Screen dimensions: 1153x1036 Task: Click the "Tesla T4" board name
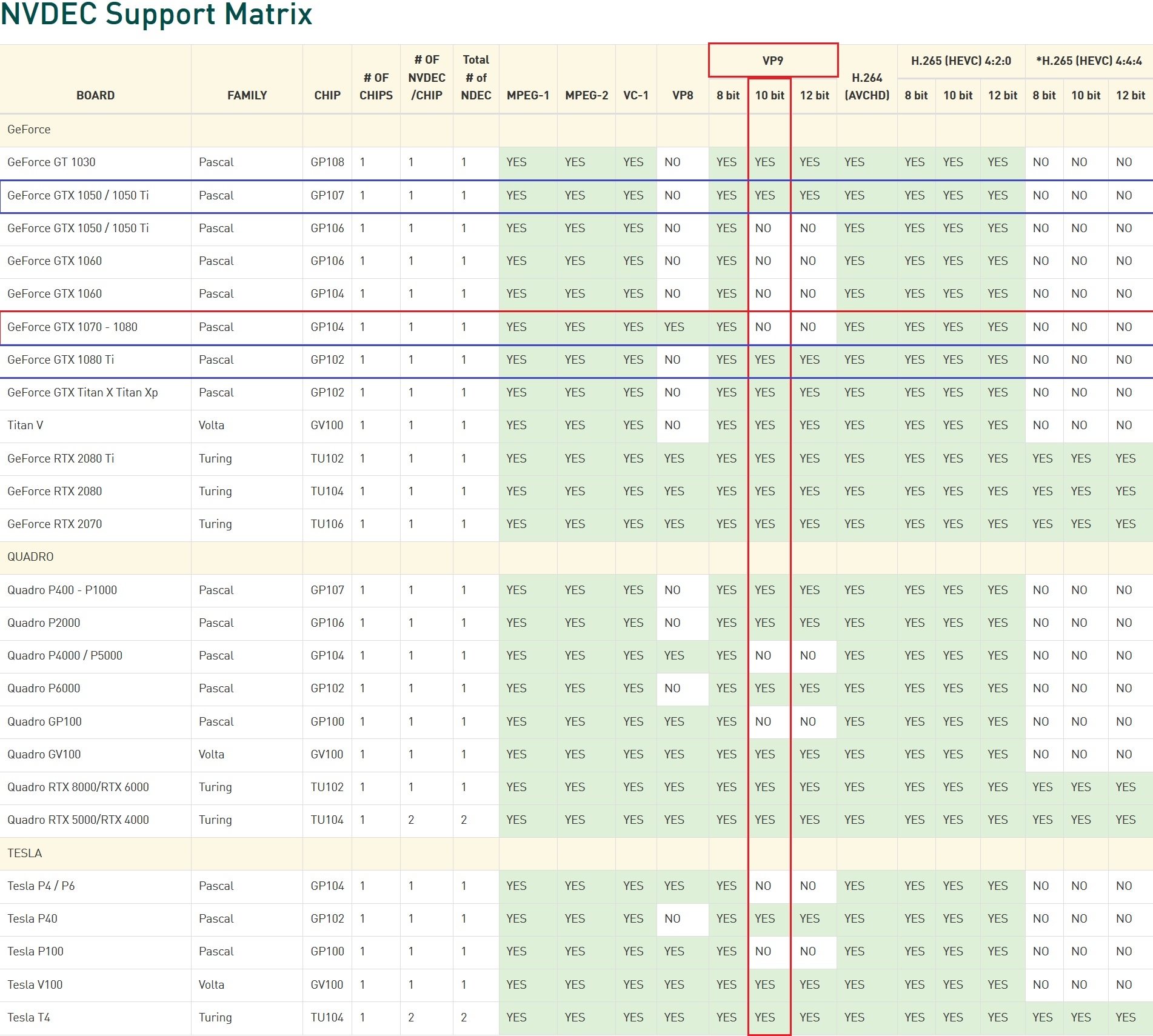click(x=29, y=1017)
